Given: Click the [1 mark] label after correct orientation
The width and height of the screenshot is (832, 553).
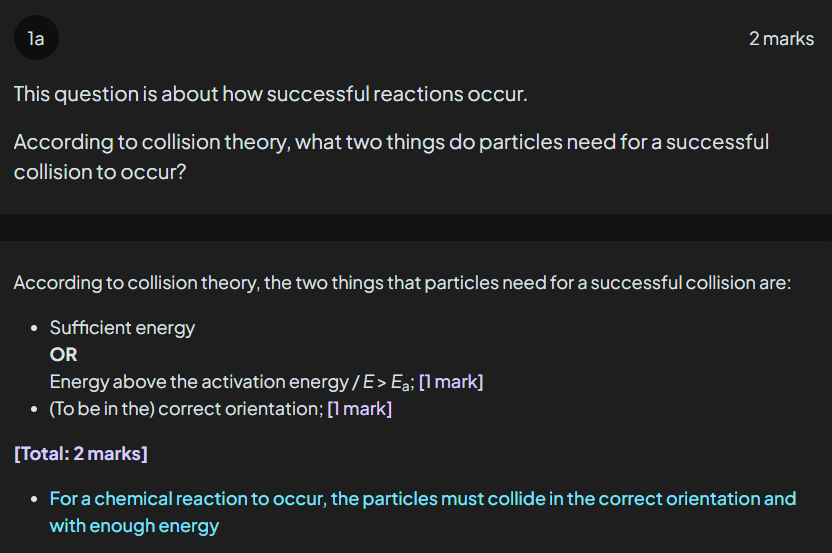Looking at the screenshot, I should (360, 409).
